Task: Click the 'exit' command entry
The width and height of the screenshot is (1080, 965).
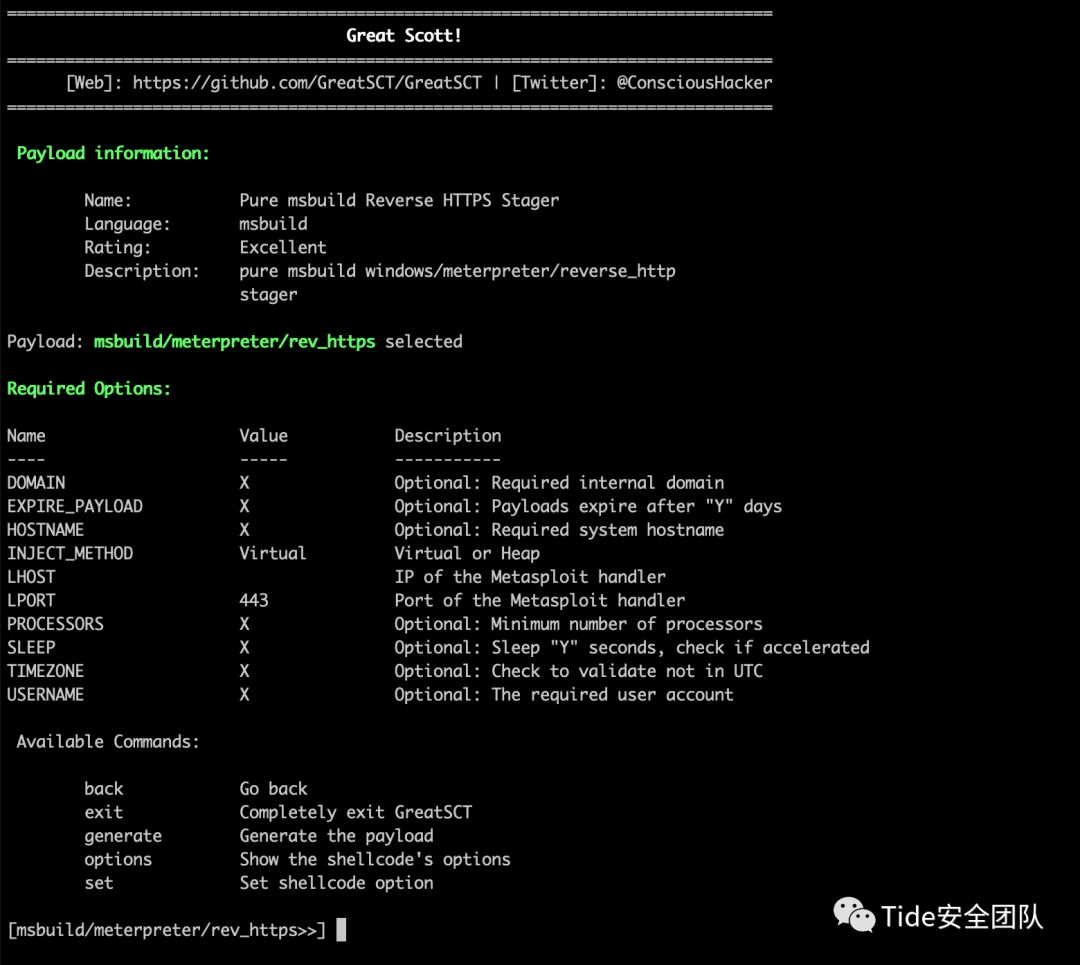Action: click(104, 812)
